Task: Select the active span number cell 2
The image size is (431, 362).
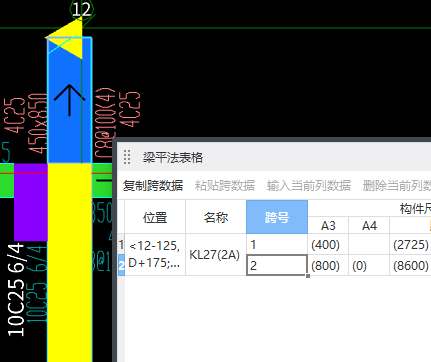Action: 277,265
